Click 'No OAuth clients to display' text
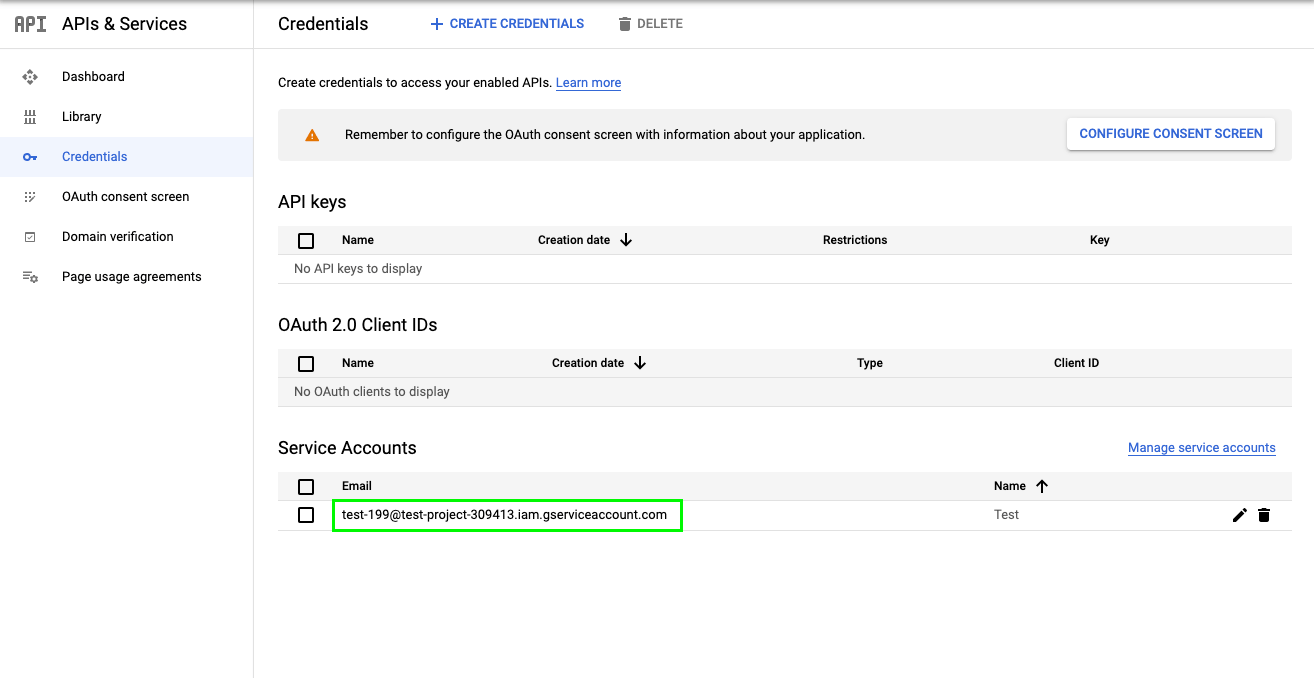1314x678 pixels. coord(372,392)
